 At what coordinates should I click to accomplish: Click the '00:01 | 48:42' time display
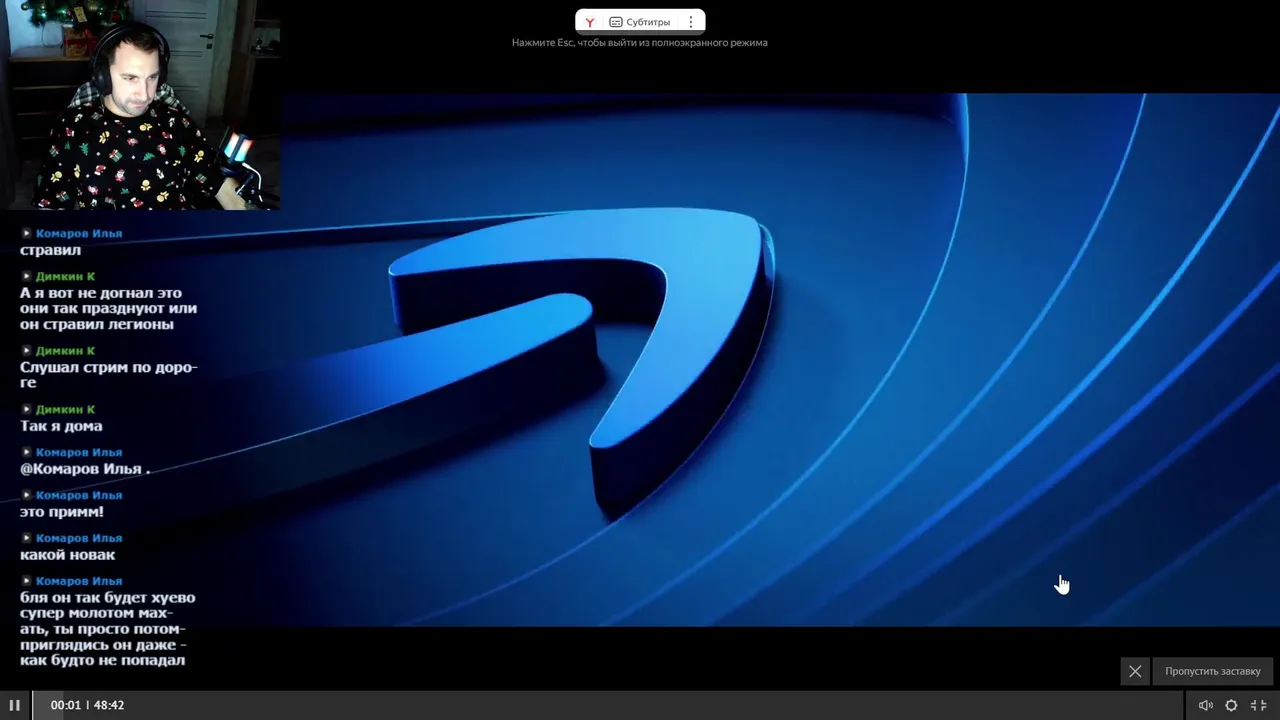click(x=87, y=705)
